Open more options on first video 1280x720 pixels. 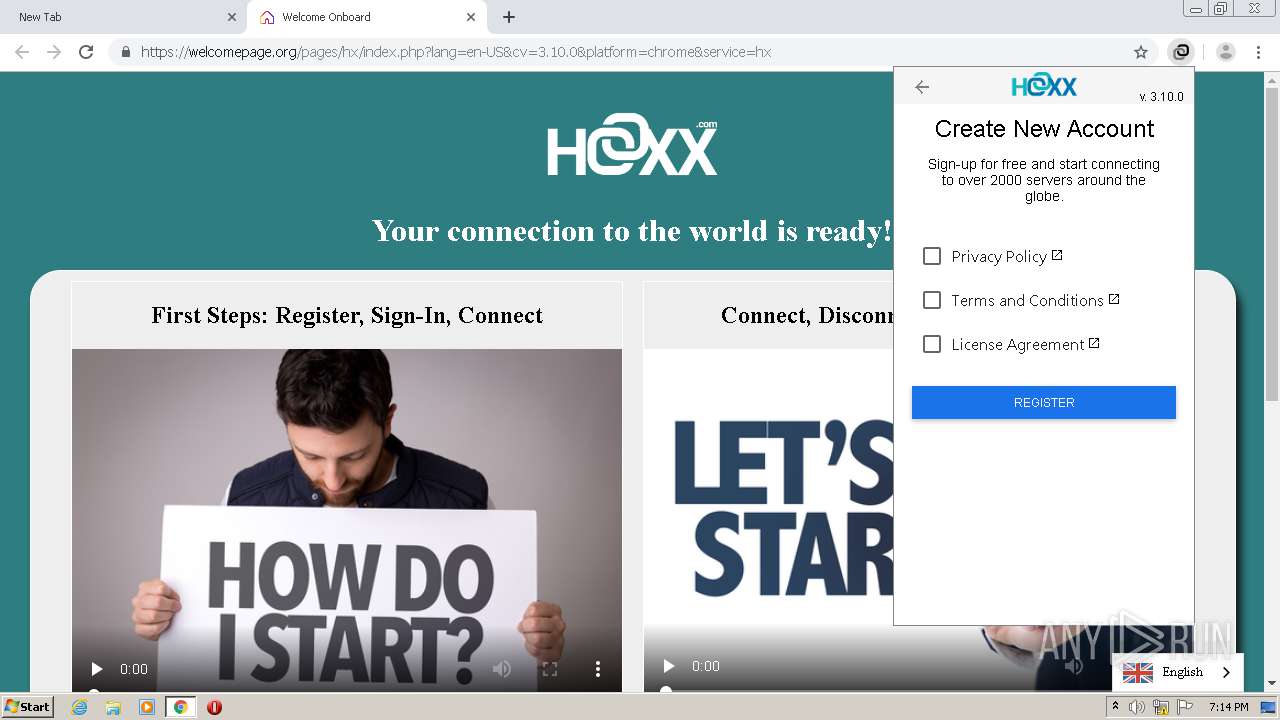598,669
